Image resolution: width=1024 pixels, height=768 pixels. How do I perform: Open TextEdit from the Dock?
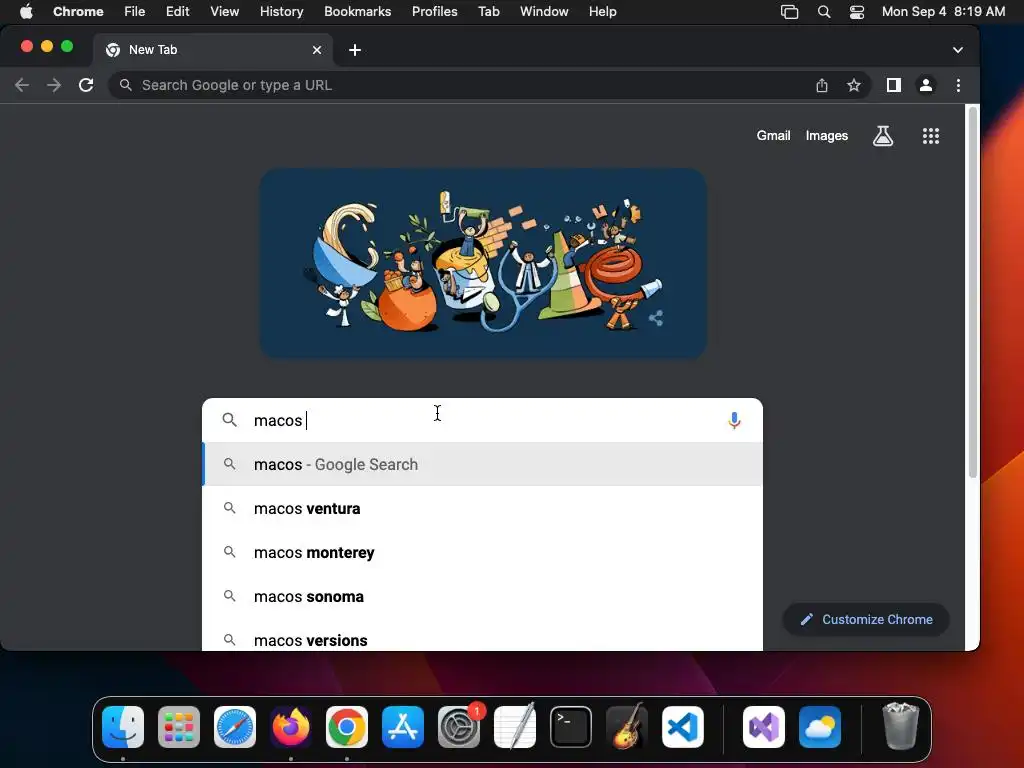515,727
